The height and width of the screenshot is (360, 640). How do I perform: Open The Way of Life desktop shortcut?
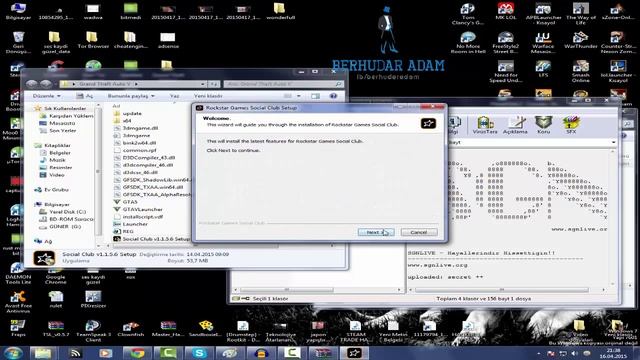pyautogui.click(x=580, y=13)
